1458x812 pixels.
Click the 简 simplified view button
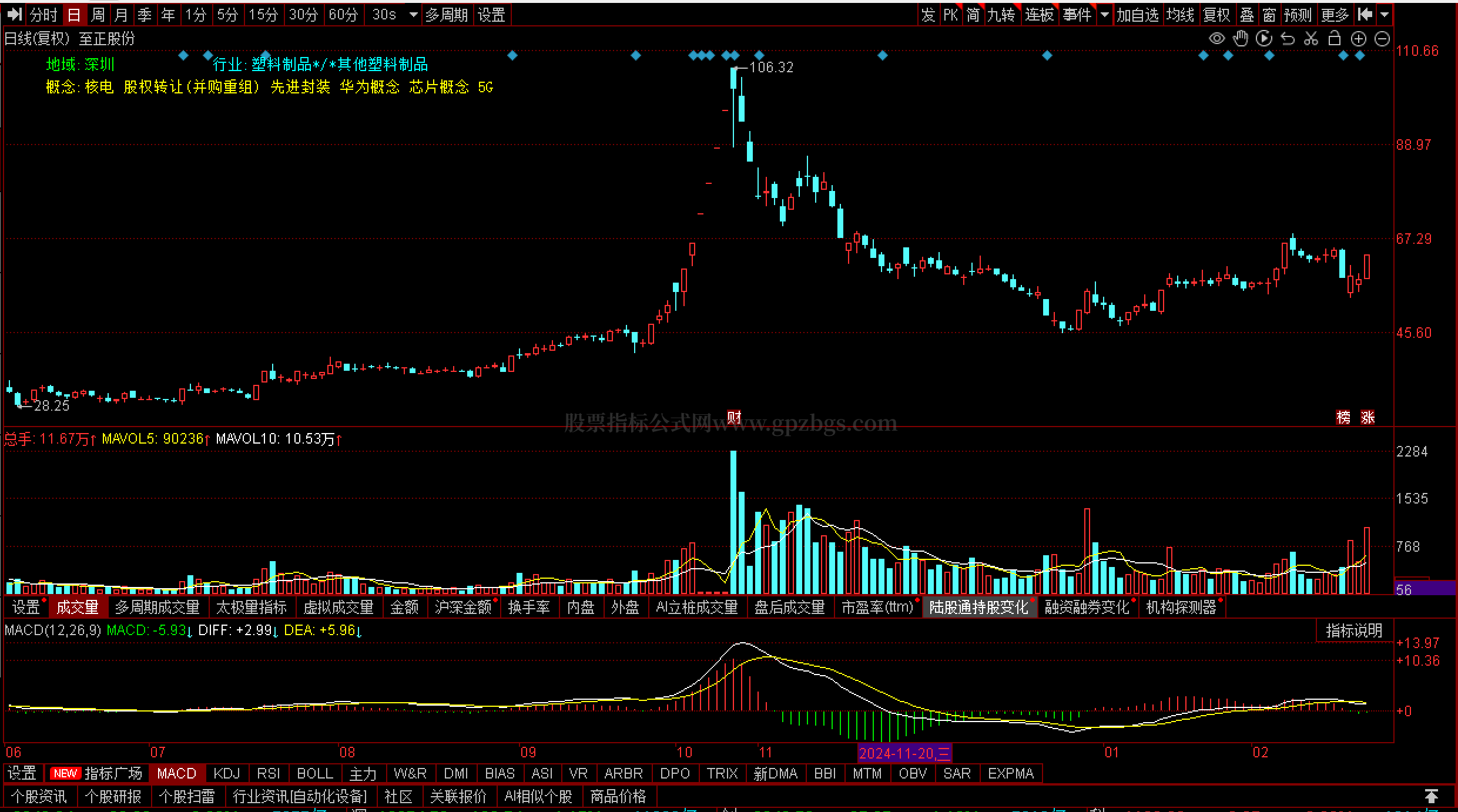pyautogui.click(x=973, y=15)
